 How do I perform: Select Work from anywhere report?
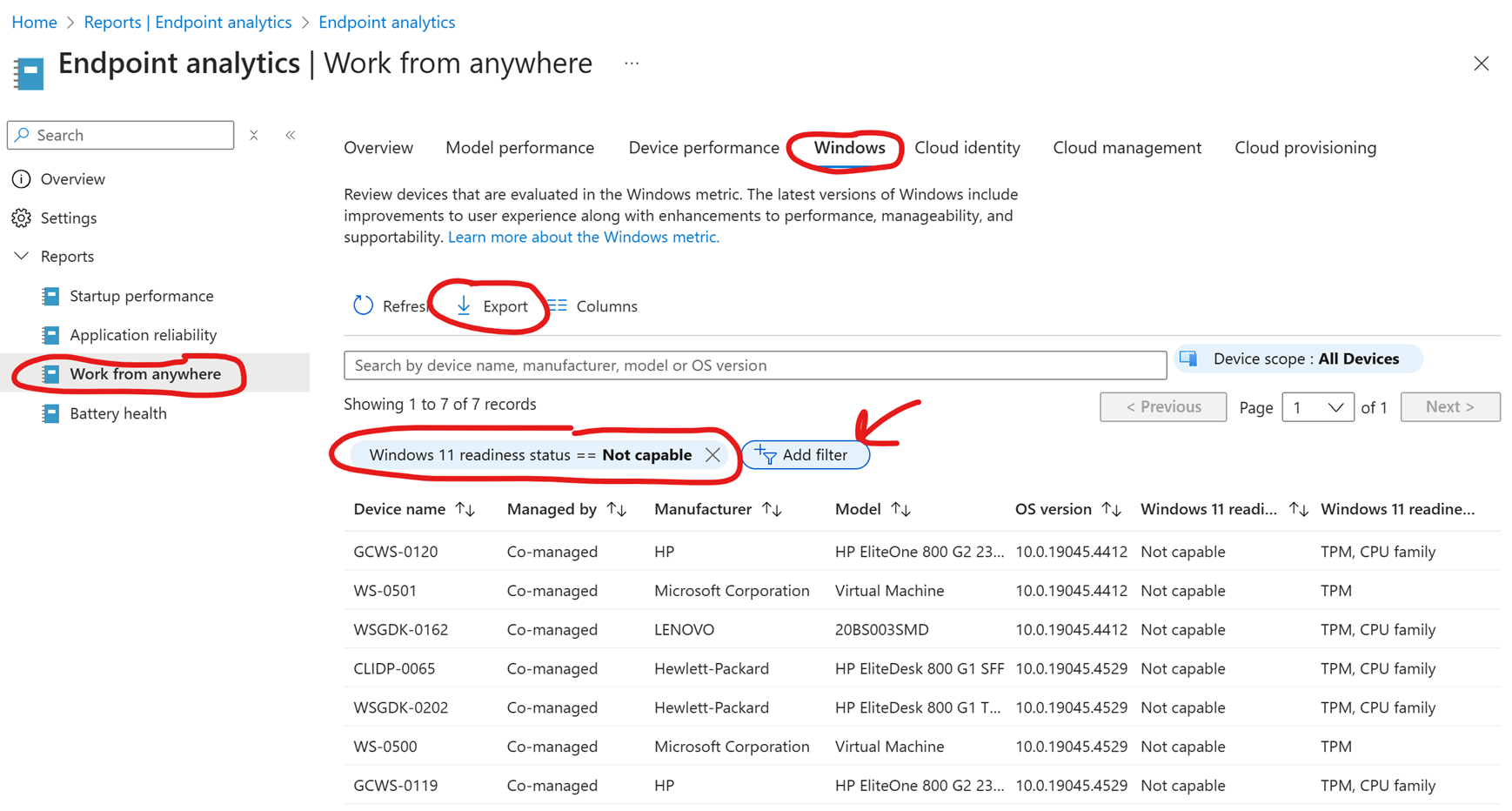(145, 374)
